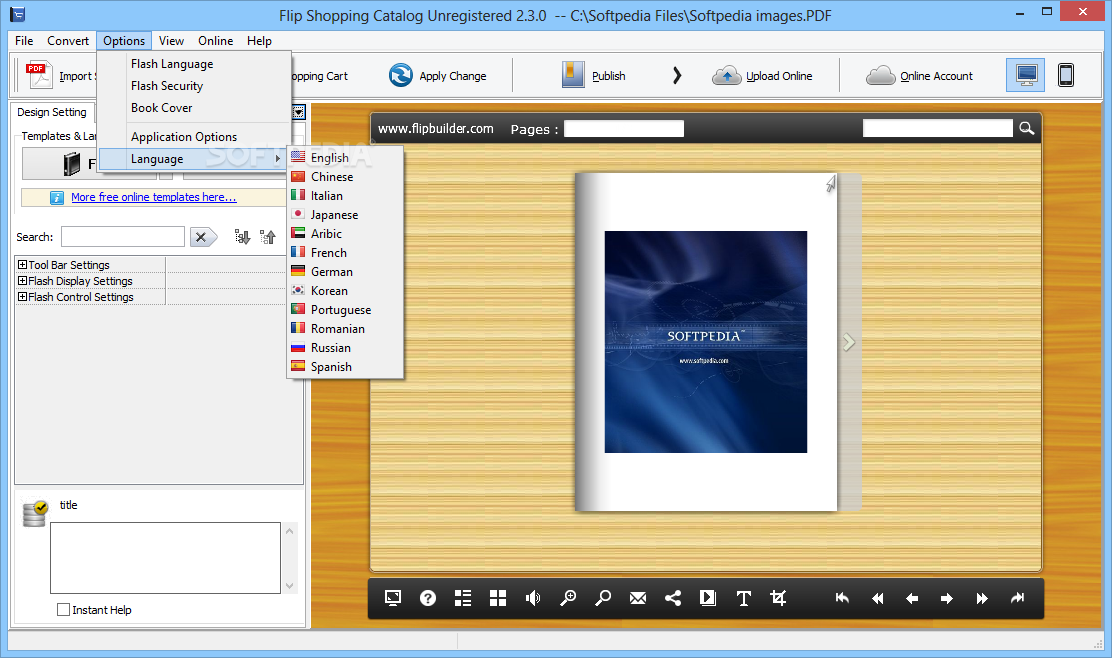
Task: Choose Chinese language
Action: (x=345, y=177)
